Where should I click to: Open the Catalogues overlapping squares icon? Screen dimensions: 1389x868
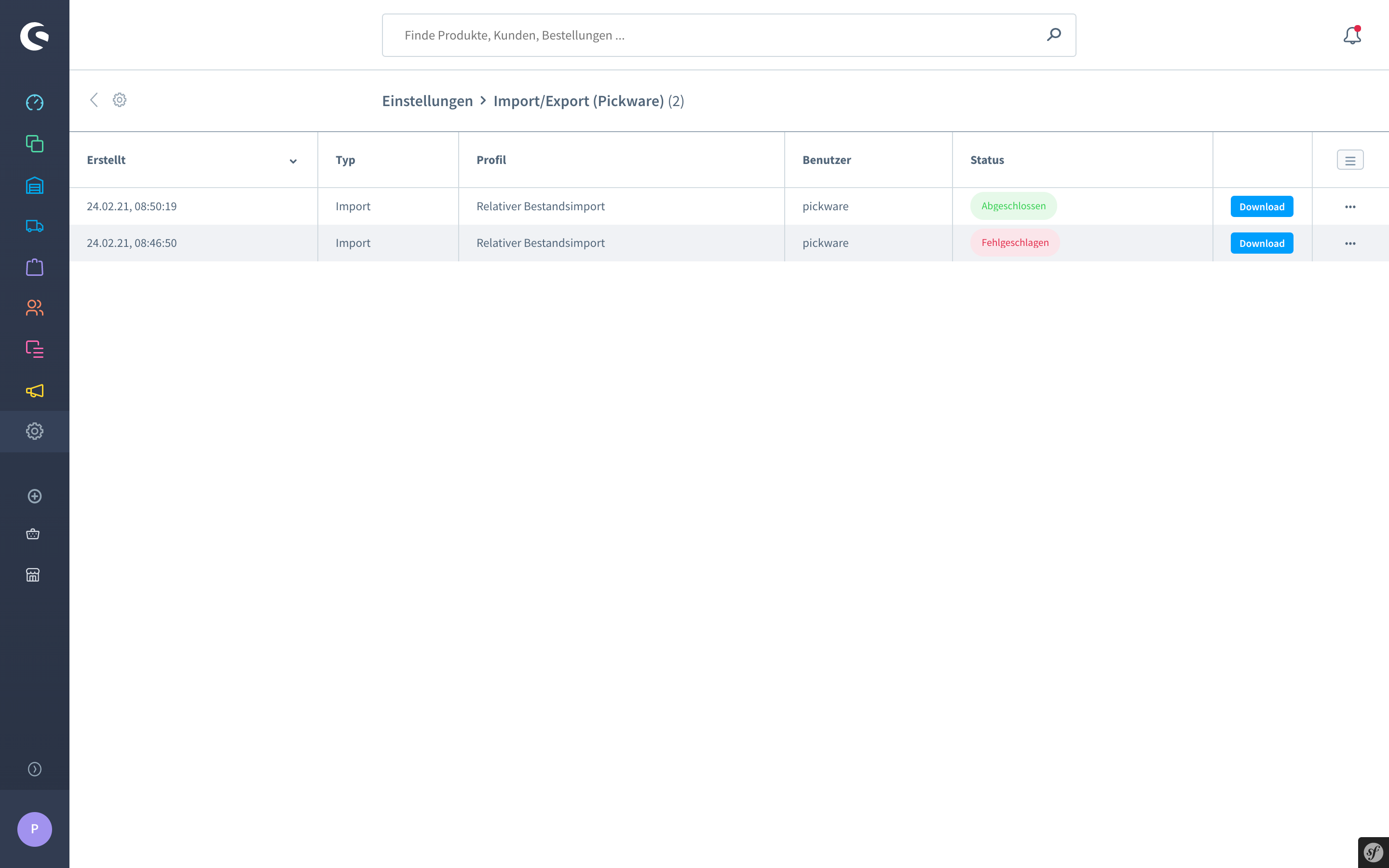(x=34, y=144)
